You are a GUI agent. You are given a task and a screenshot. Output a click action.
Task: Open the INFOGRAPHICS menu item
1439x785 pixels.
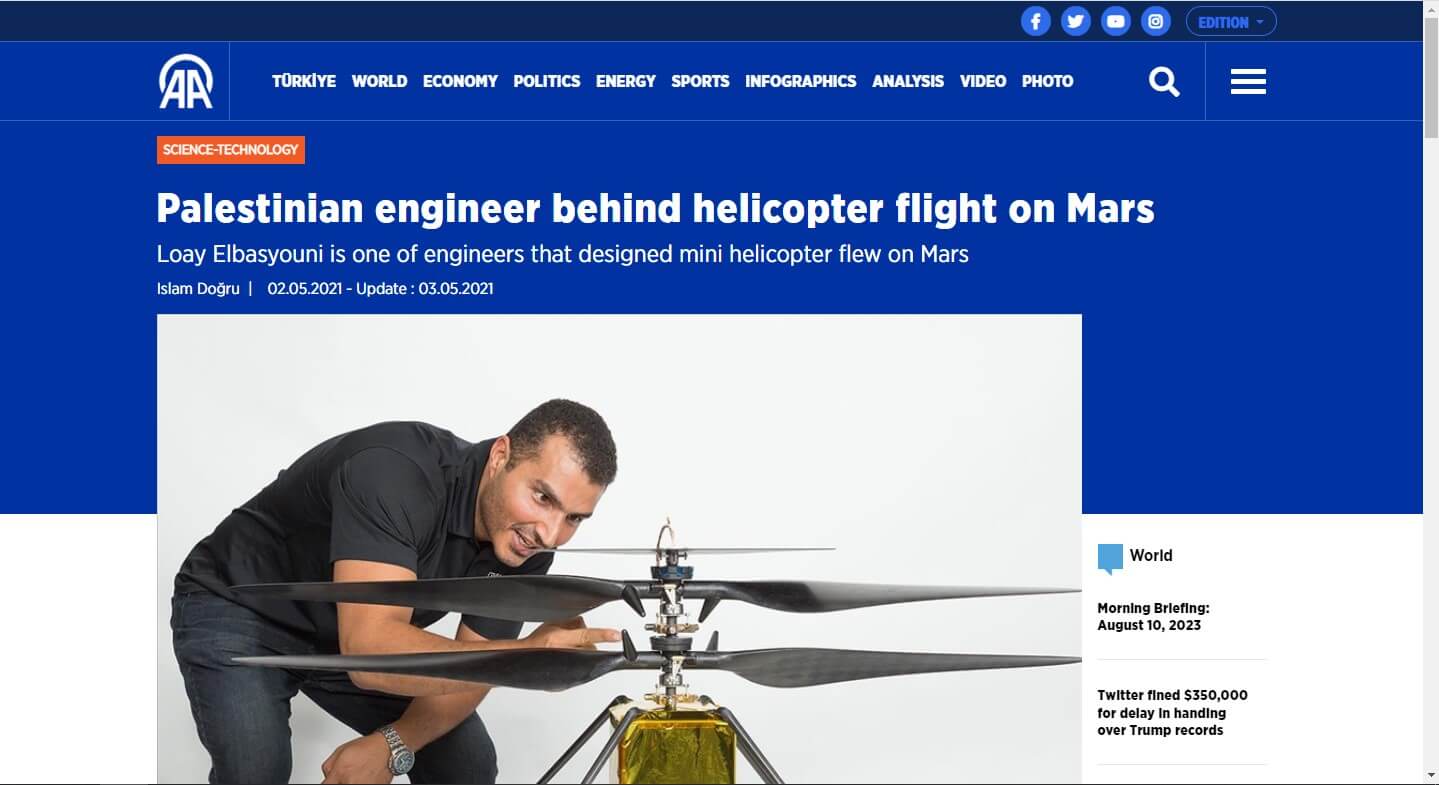(x=801, y=81)
